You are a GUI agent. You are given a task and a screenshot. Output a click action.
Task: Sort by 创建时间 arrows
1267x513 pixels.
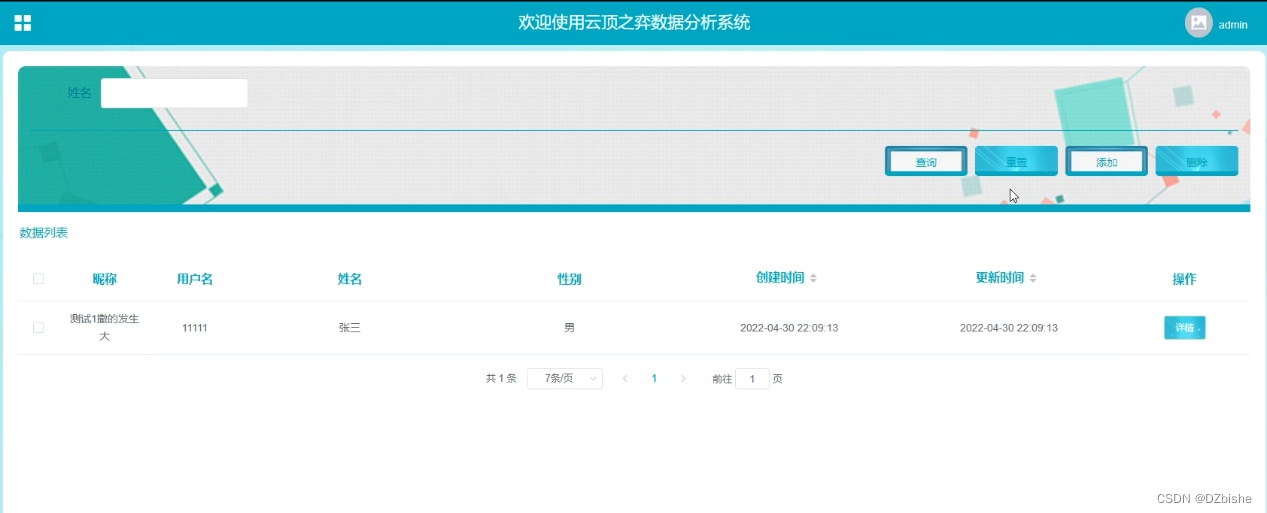coord(813,278)
